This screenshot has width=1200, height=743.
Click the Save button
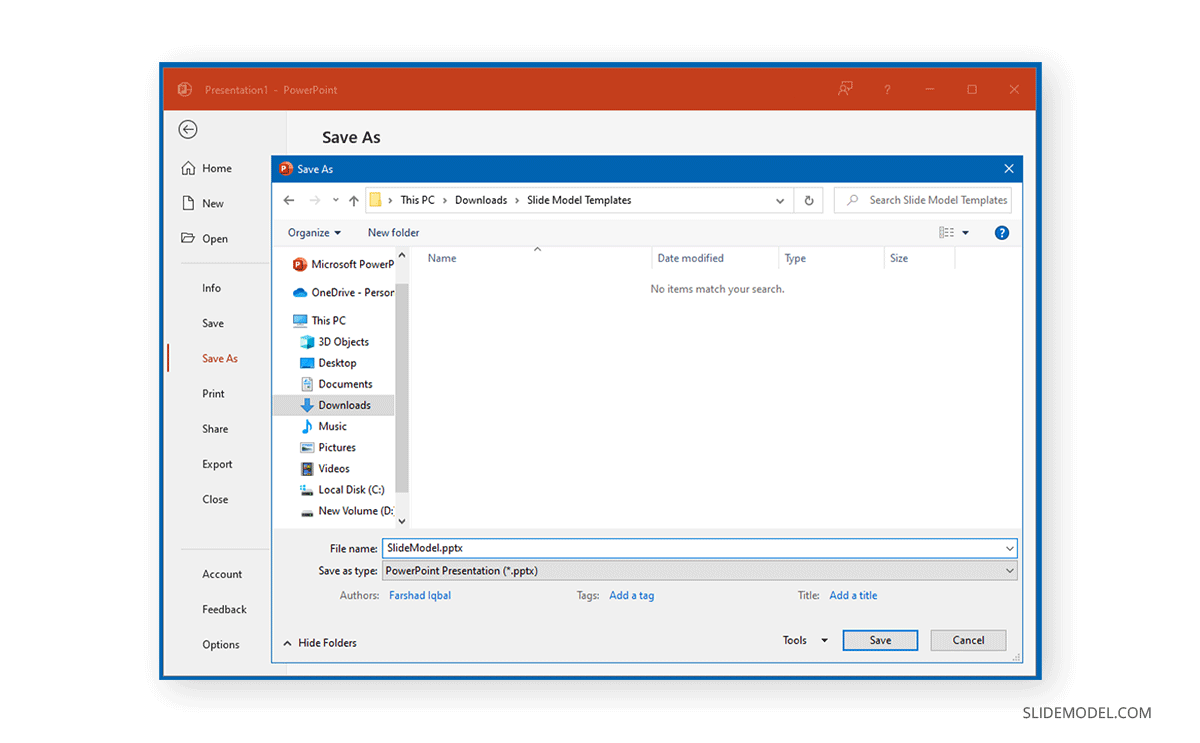(879, 640)
